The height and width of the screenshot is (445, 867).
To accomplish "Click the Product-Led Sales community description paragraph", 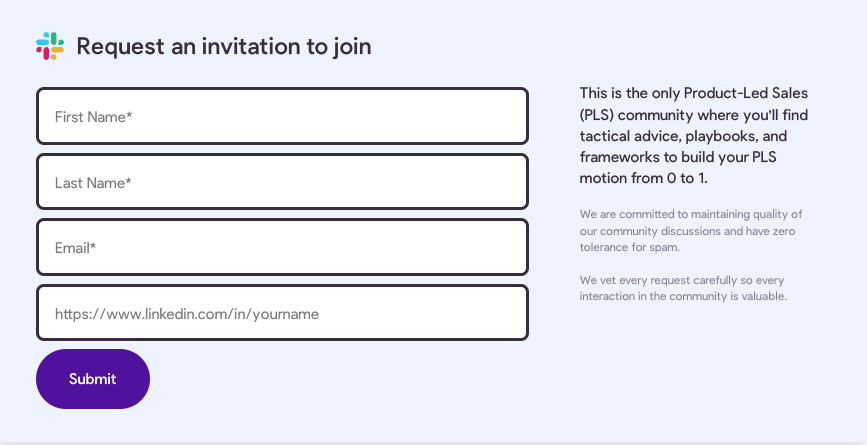I will coord(694,135).
